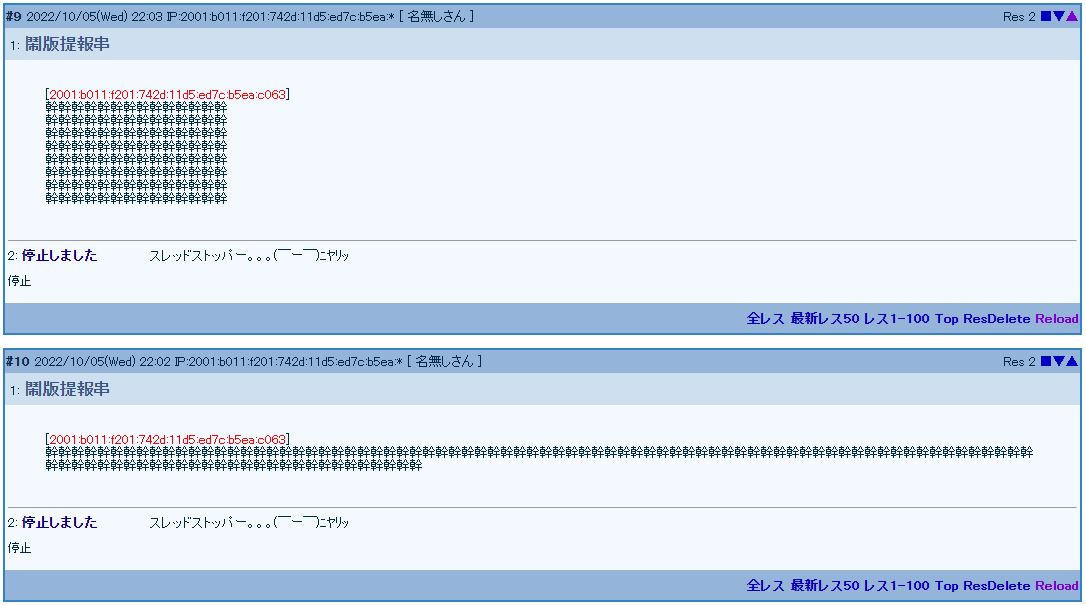
Task: Open 全レス link in thread #9 footer
Action: 765,319
